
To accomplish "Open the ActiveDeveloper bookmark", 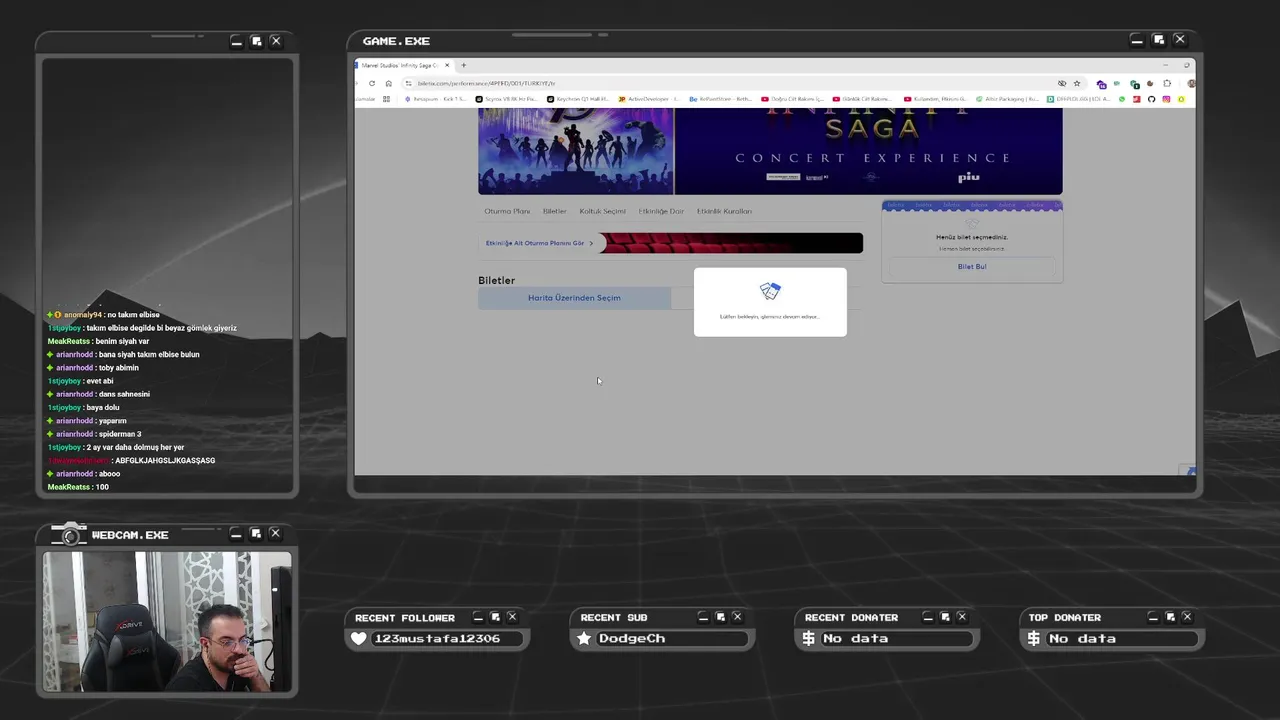I will tap(648, 99).
